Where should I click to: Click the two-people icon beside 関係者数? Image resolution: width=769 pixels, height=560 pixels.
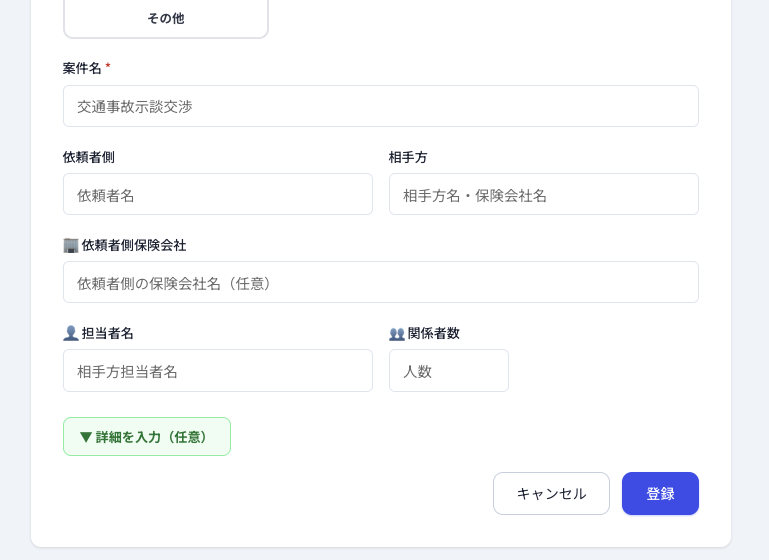coord(397,333)
